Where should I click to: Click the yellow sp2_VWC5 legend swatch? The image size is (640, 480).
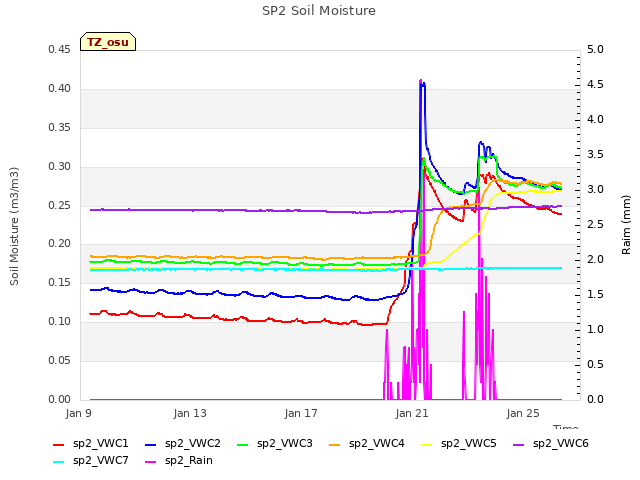pyautogui.click(x=427, y=445)
